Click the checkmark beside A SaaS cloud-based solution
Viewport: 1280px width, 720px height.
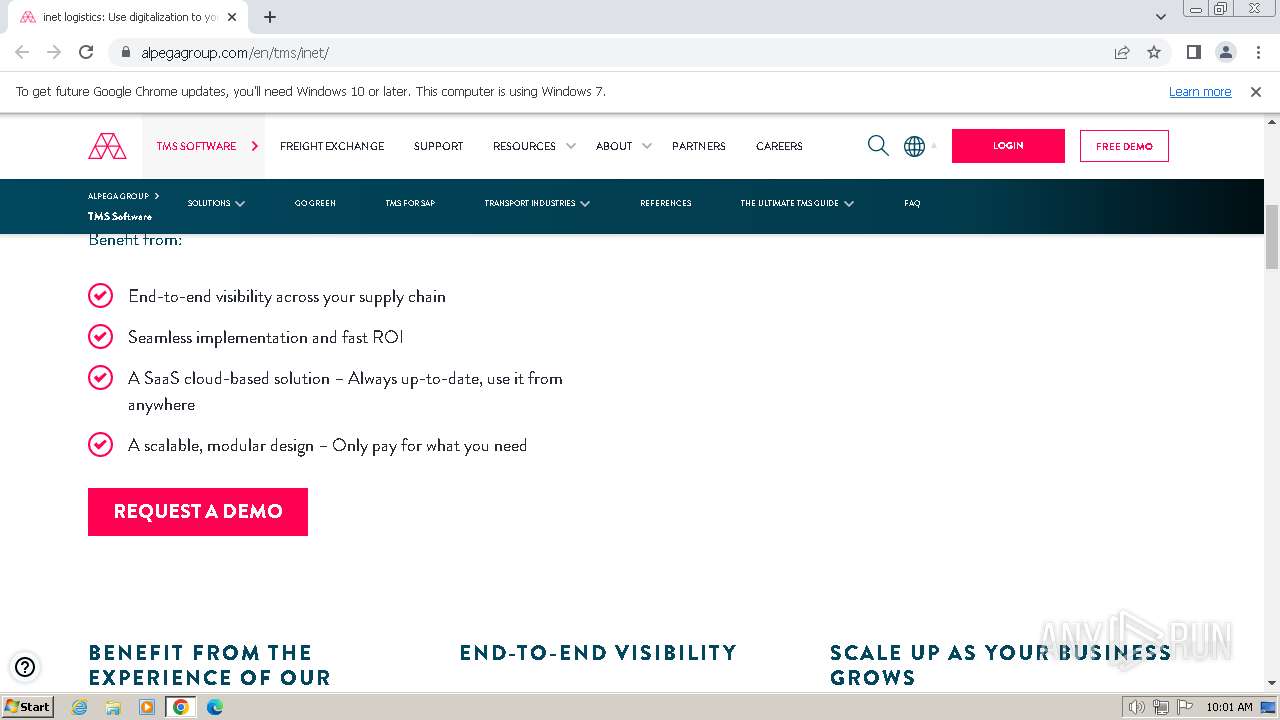[100, 377]
